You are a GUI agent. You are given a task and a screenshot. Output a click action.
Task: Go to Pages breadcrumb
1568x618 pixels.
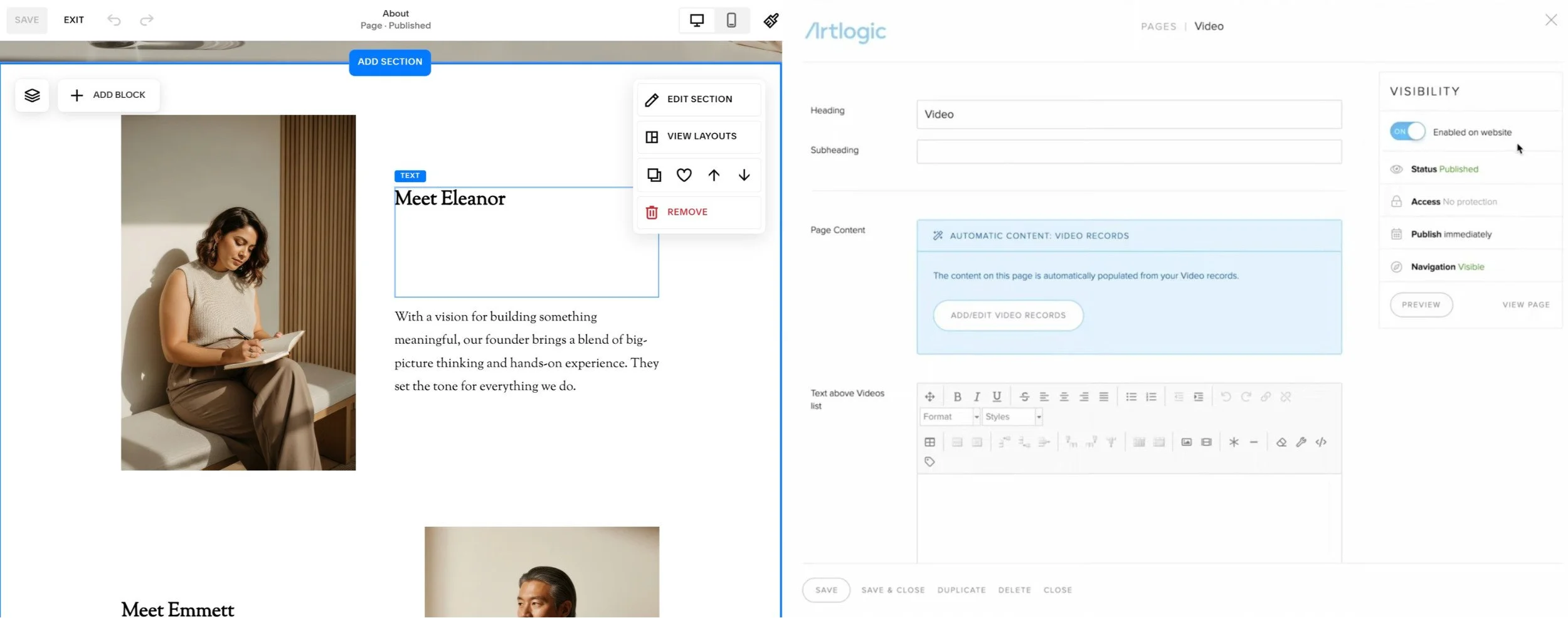coord(1158,26)
